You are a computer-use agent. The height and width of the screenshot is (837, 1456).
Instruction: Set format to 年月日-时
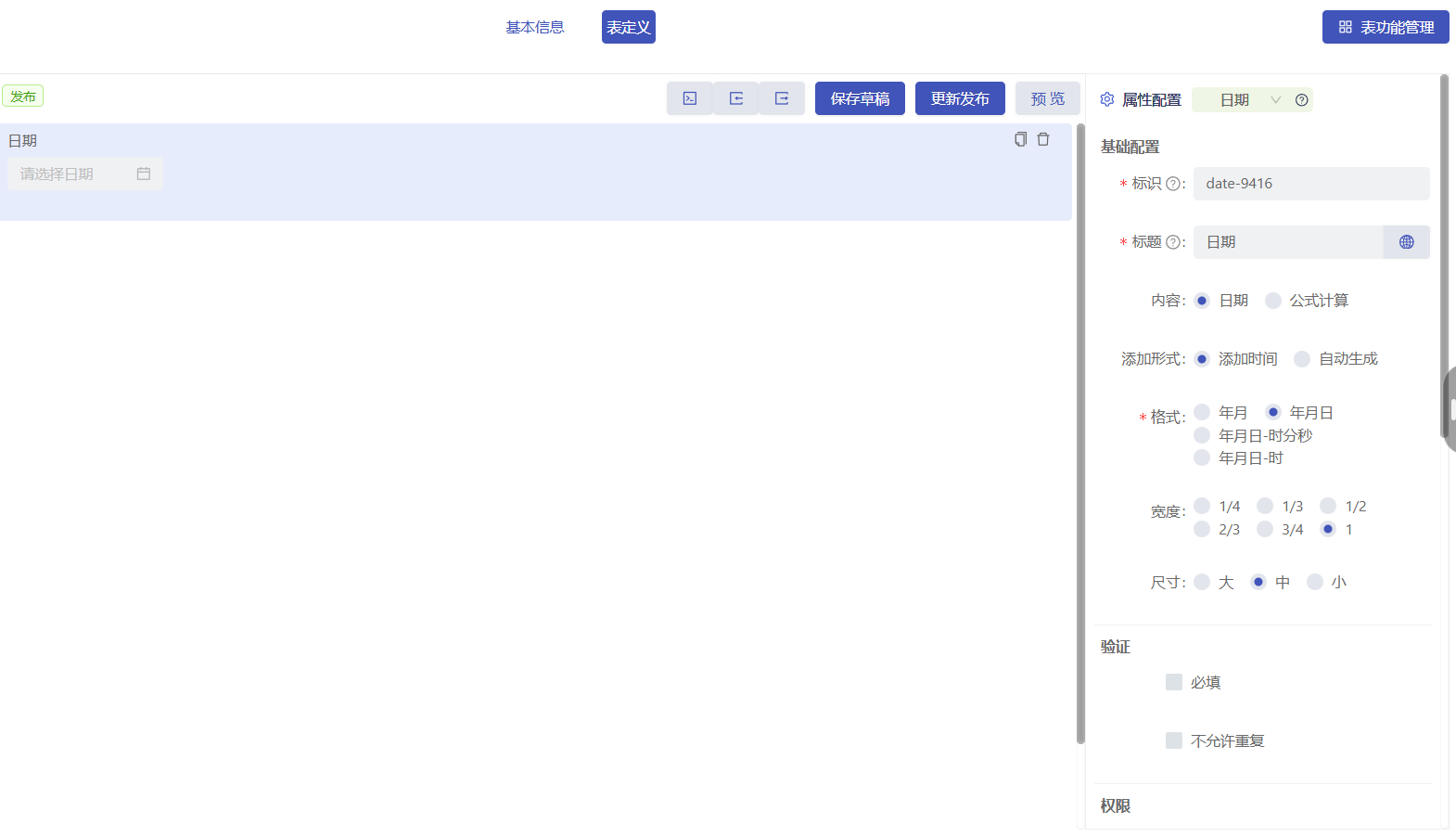tap(1202, 457)
